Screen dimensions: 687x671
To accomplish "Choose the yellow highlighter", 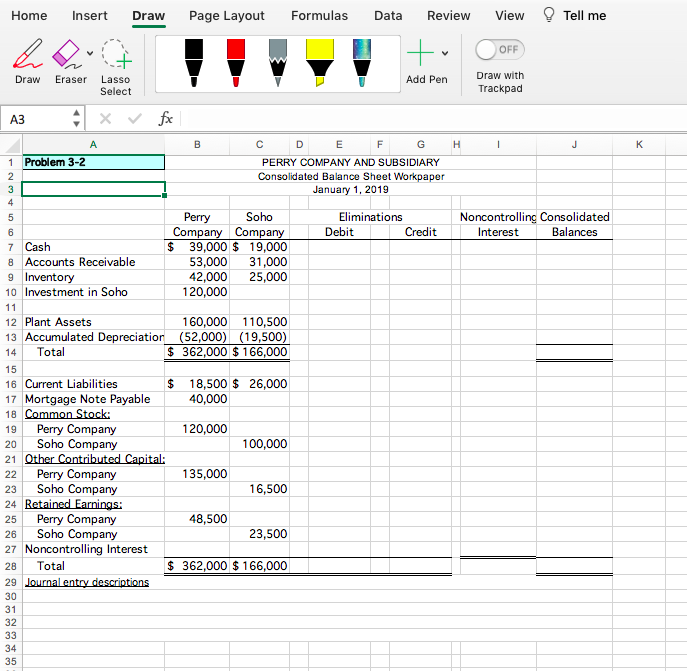I will tap(320, 63).
